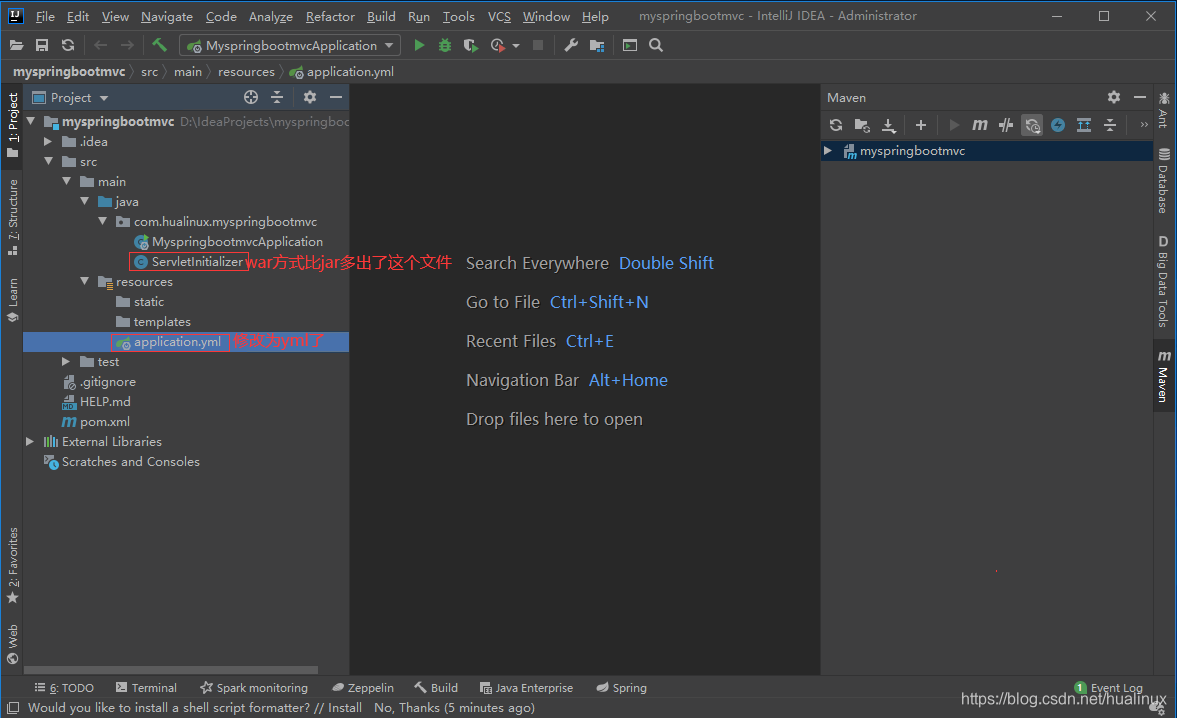Screen dimensions: 1177x718
Task: Collapse all in Project panel
Action: (x=277, y=98)
